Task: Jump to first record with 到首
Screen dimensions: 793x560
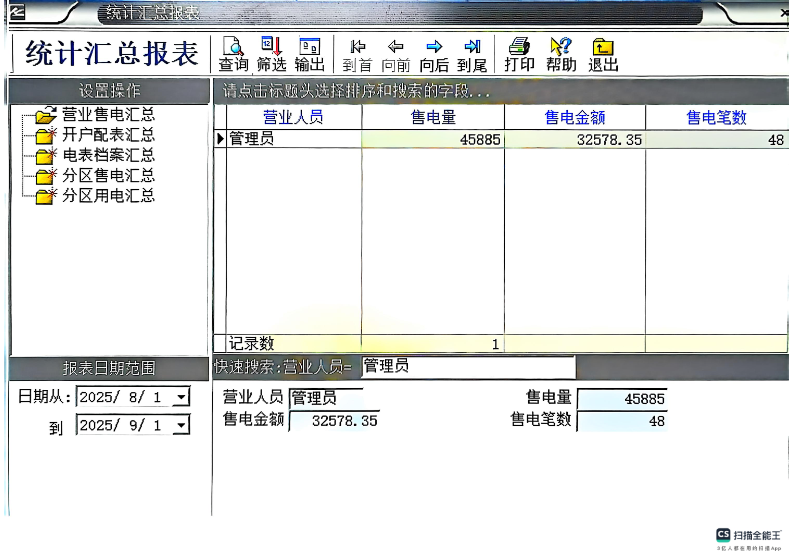Action: tap(357, 53)
